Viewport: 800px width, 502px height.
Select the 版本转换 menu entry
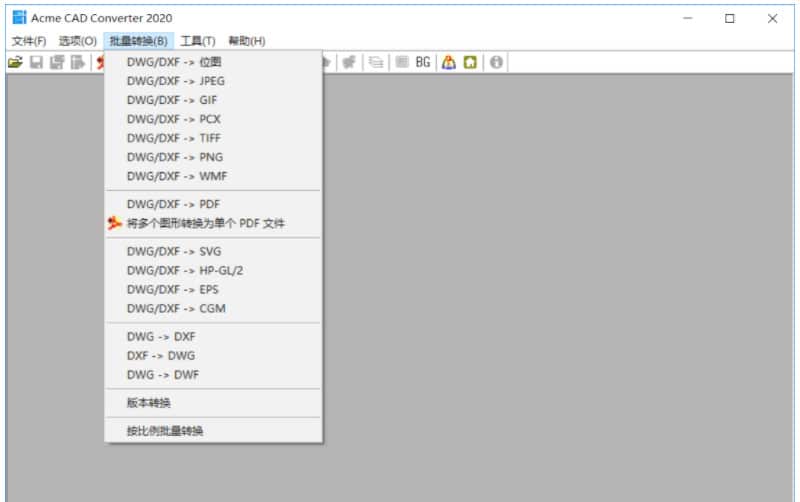coord(213,403)
